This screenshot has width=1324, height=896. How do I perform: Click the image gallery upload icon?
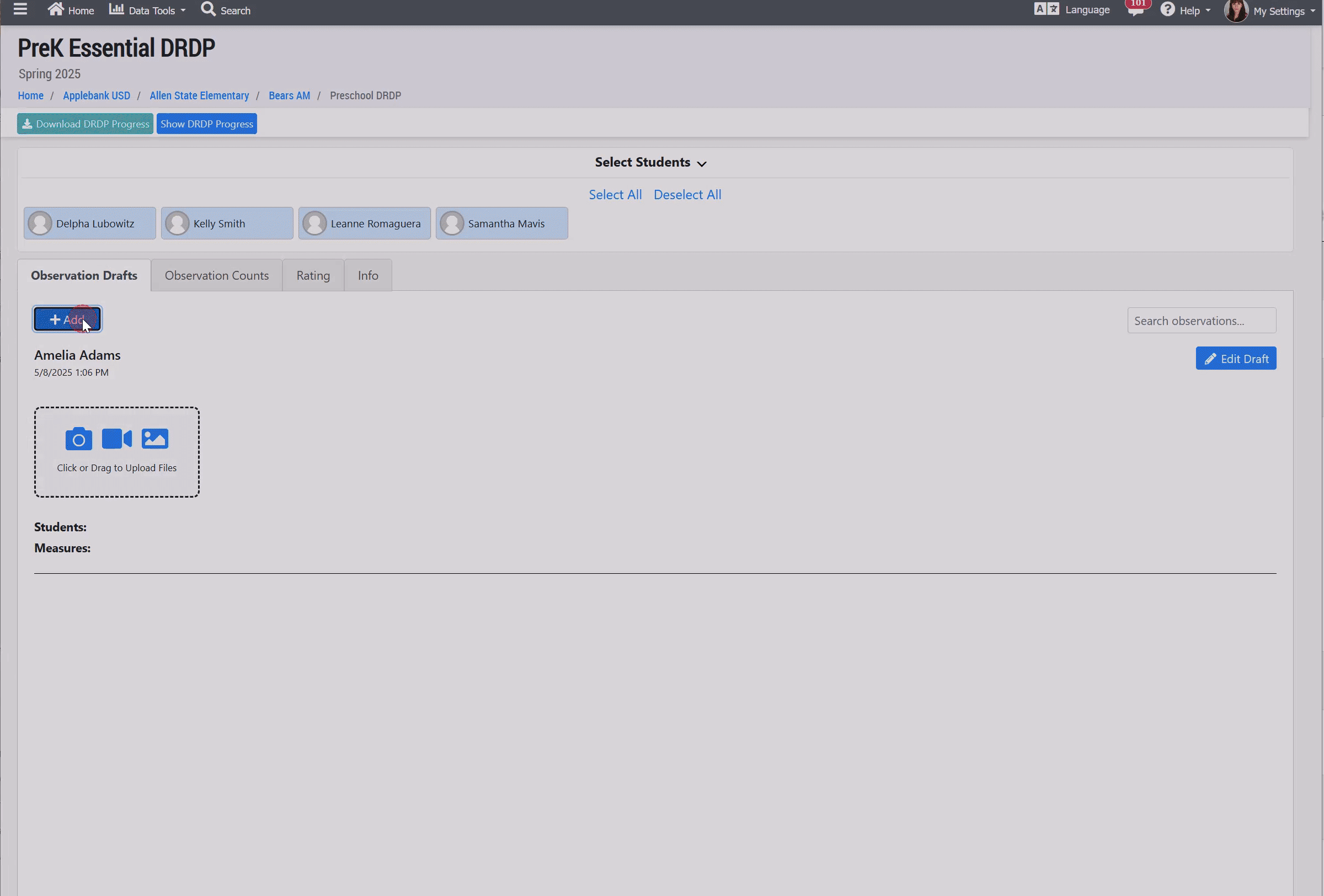coord(155,439)
